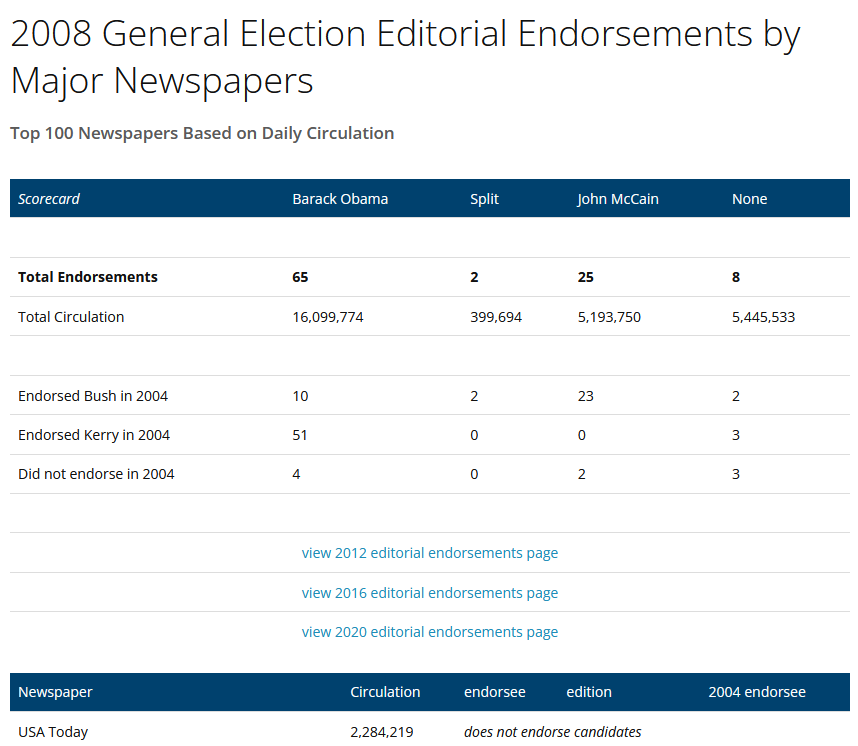Click the Did not endorse in 2004 label
This screenshot has height=746, width=858.
tap(96, 474)
